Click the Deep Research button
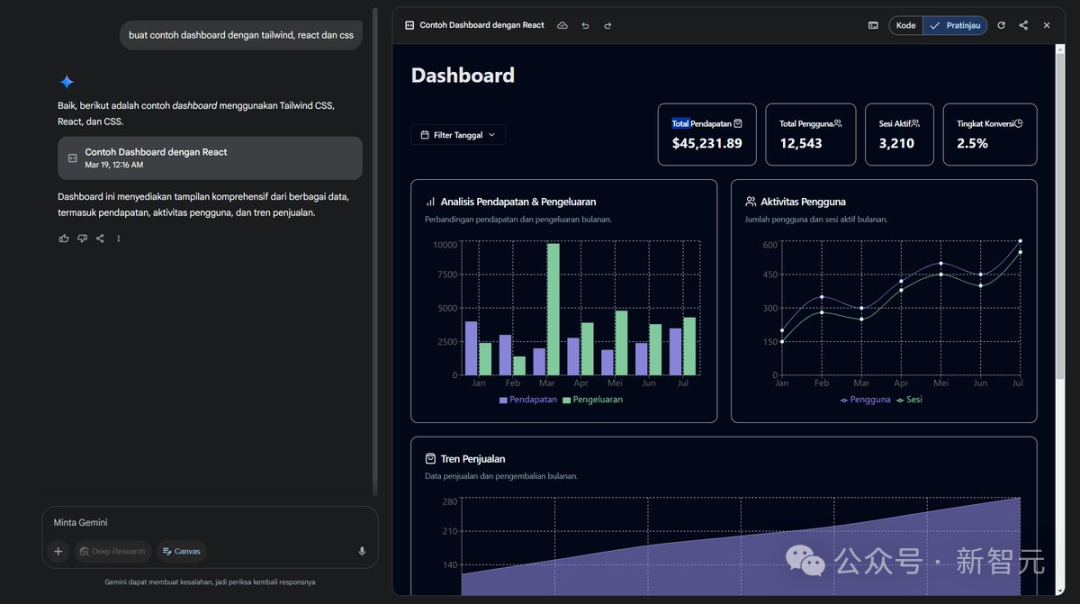This screenshot has width=1080, height=604. pos(112,551)
